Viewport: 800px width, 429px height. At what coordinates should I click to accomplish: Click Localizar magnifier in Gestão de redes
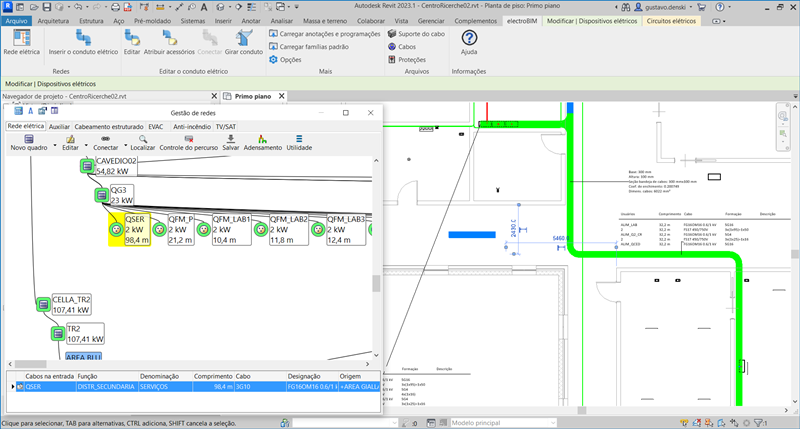tap(143, 139)
